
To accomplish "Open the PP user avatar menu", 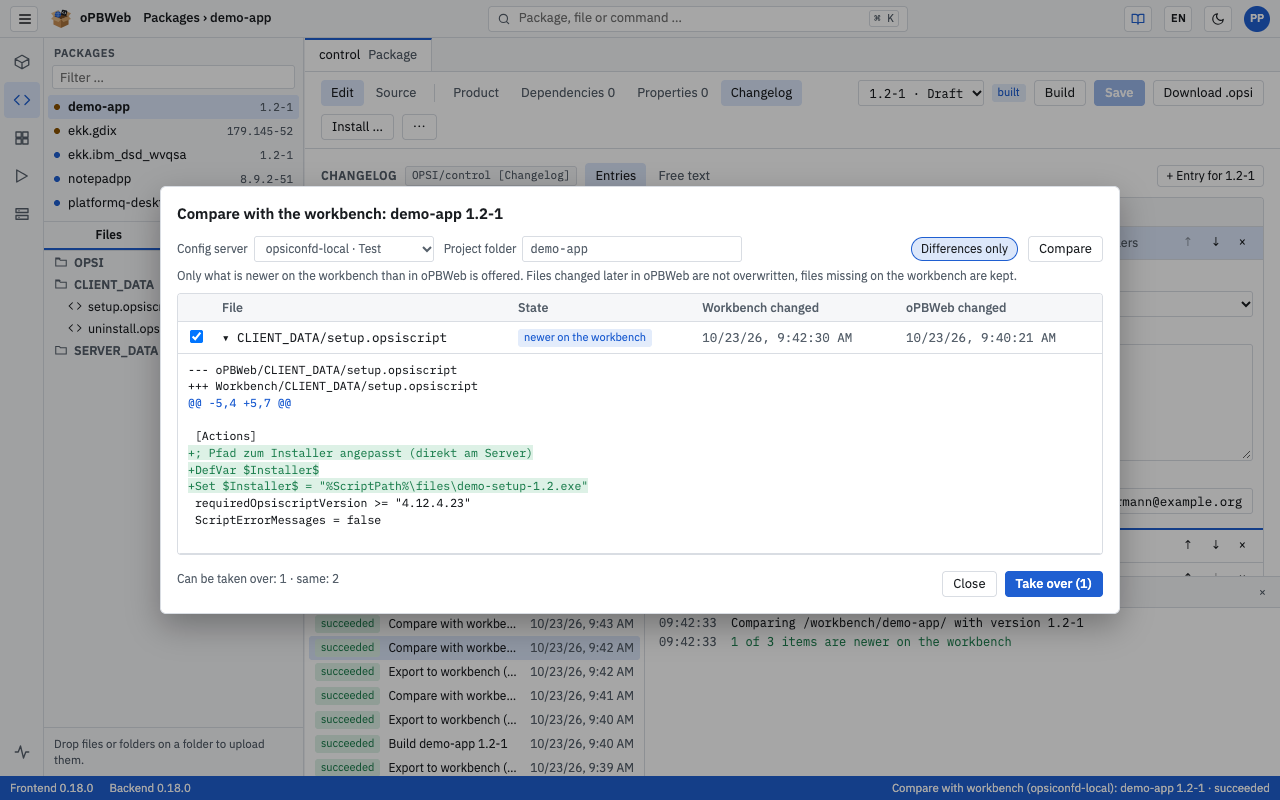I will [x=1256, y=18].
